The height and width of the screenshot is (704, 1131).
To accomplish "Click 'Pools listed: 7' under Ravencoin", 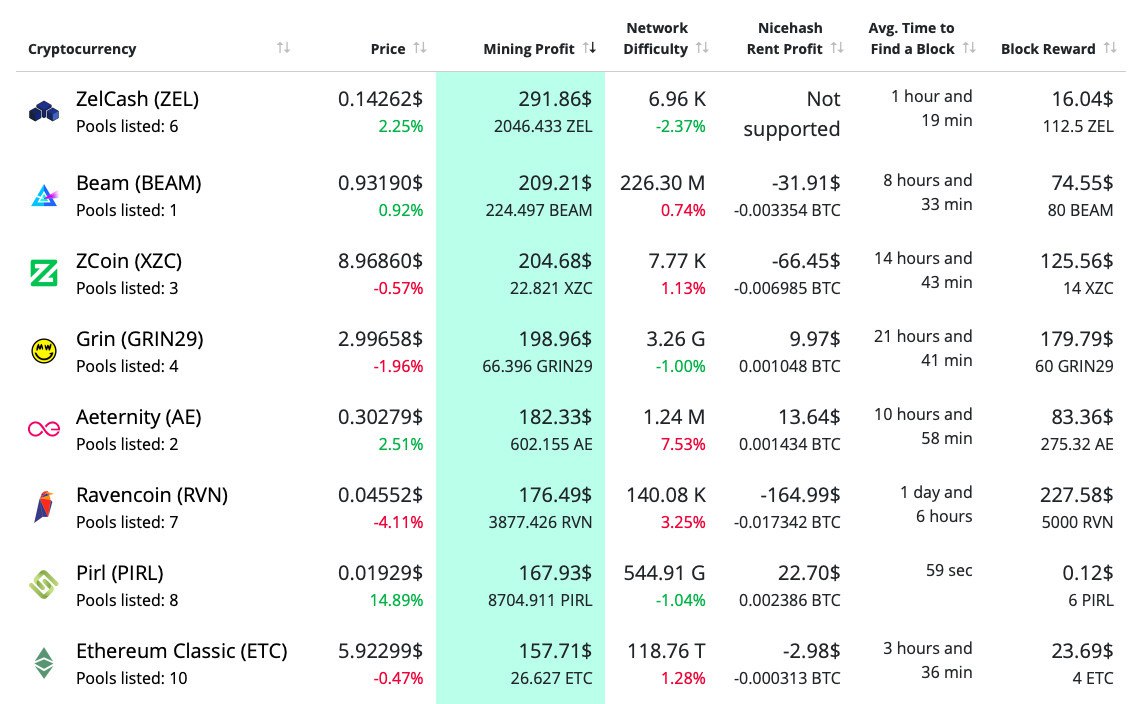I will 127,522.
